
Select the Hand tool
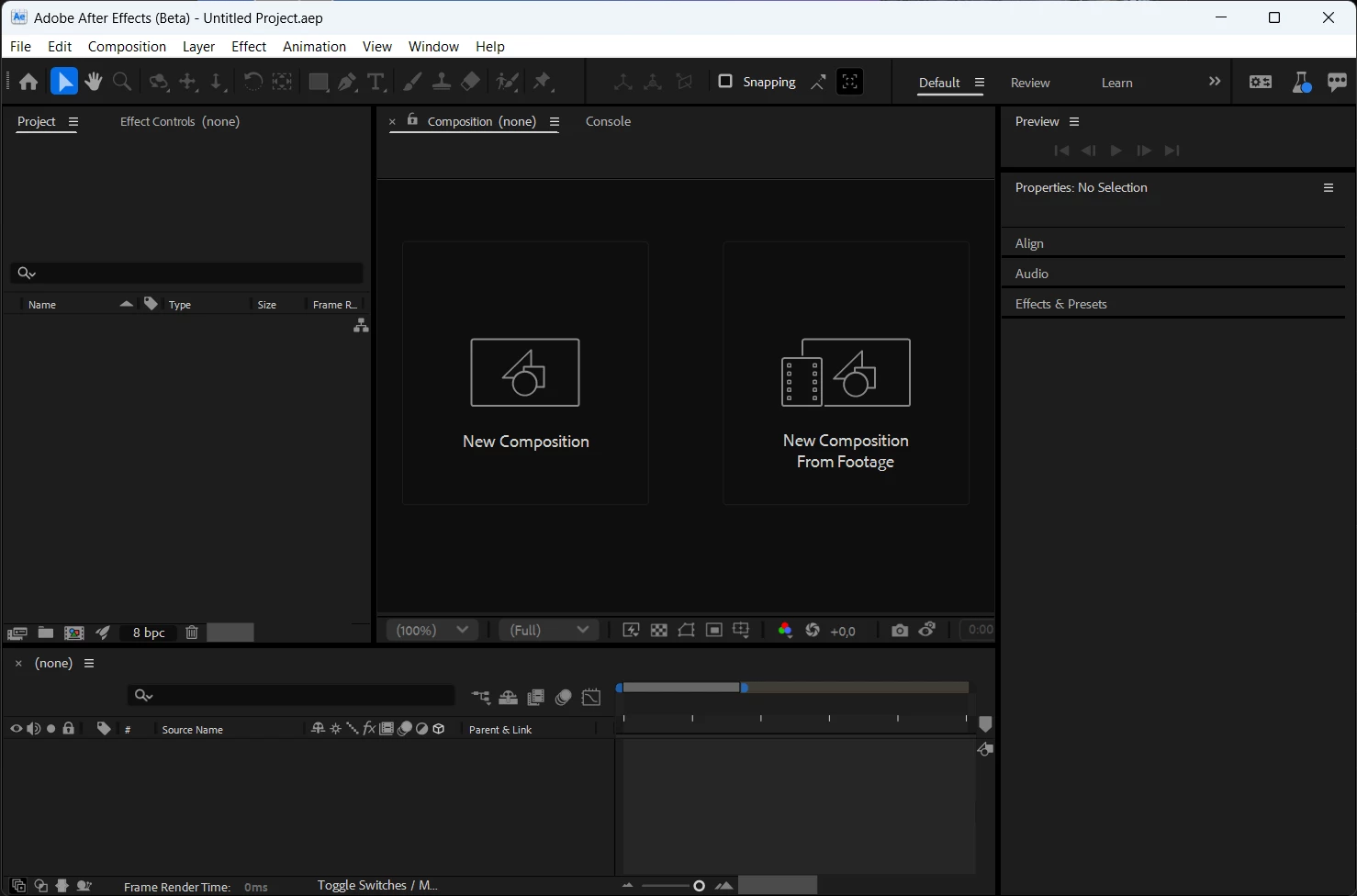point(93,82)
